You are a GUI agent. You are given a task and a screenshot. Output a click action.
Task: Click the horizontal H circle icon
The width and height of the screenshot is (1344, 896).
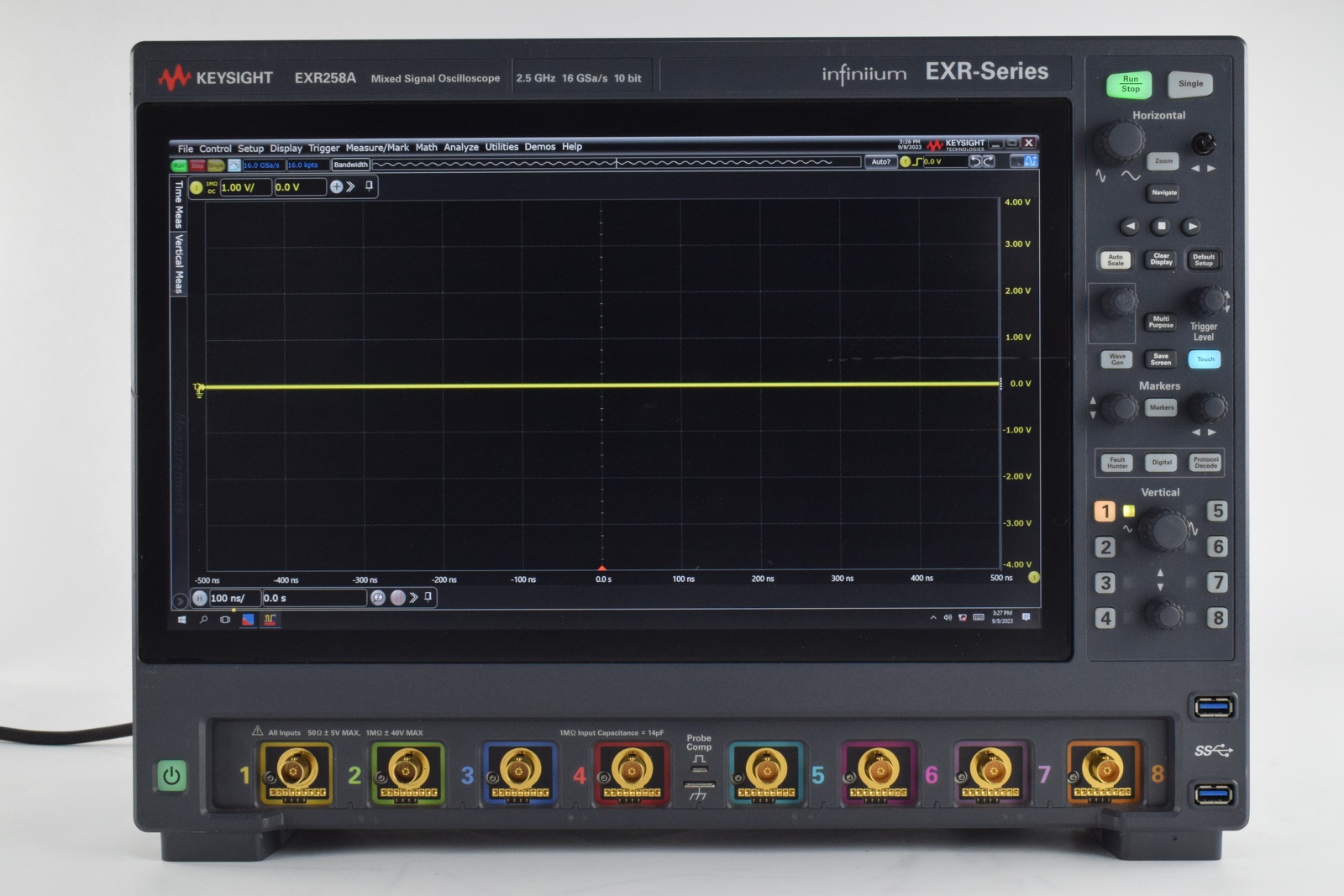tap(199, 599)
